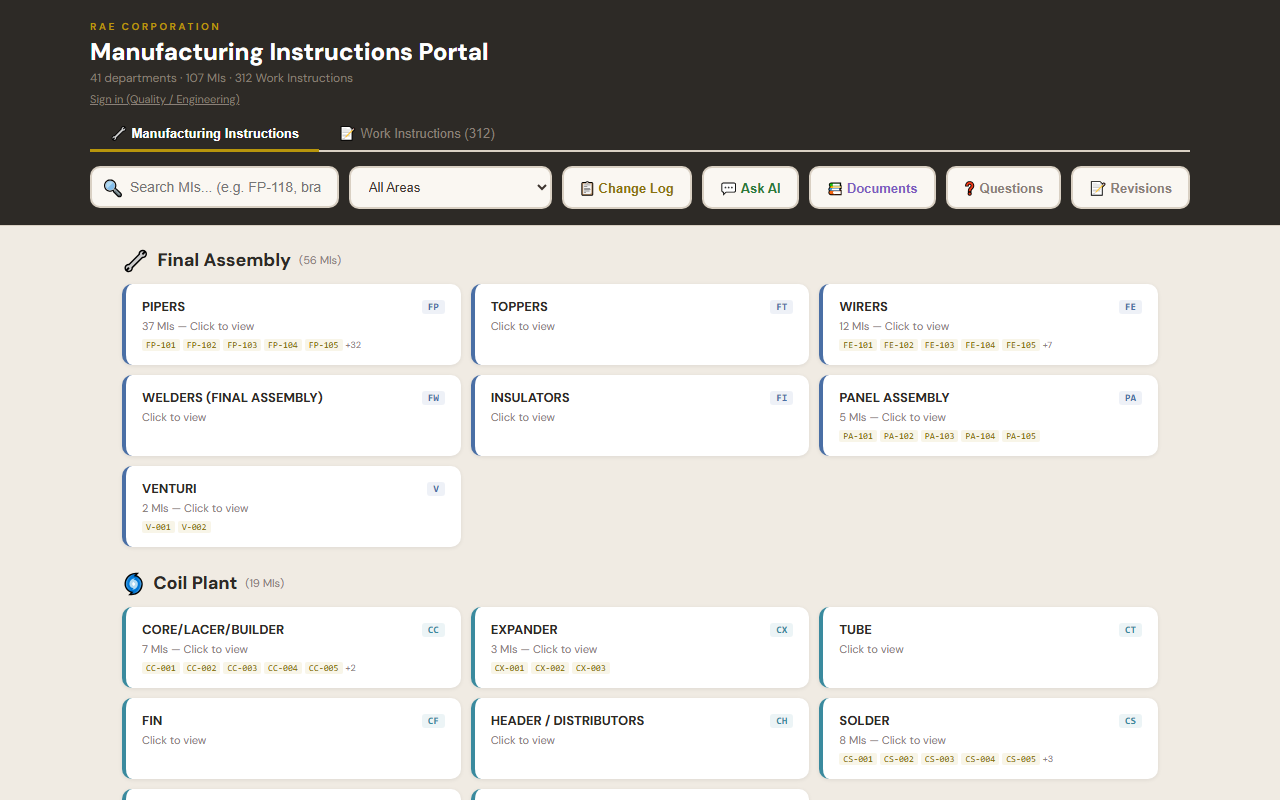Open the WELDERS (FINAL ASSEMBLY) card
1280x800 pixels.
click(x=292, y=416)
